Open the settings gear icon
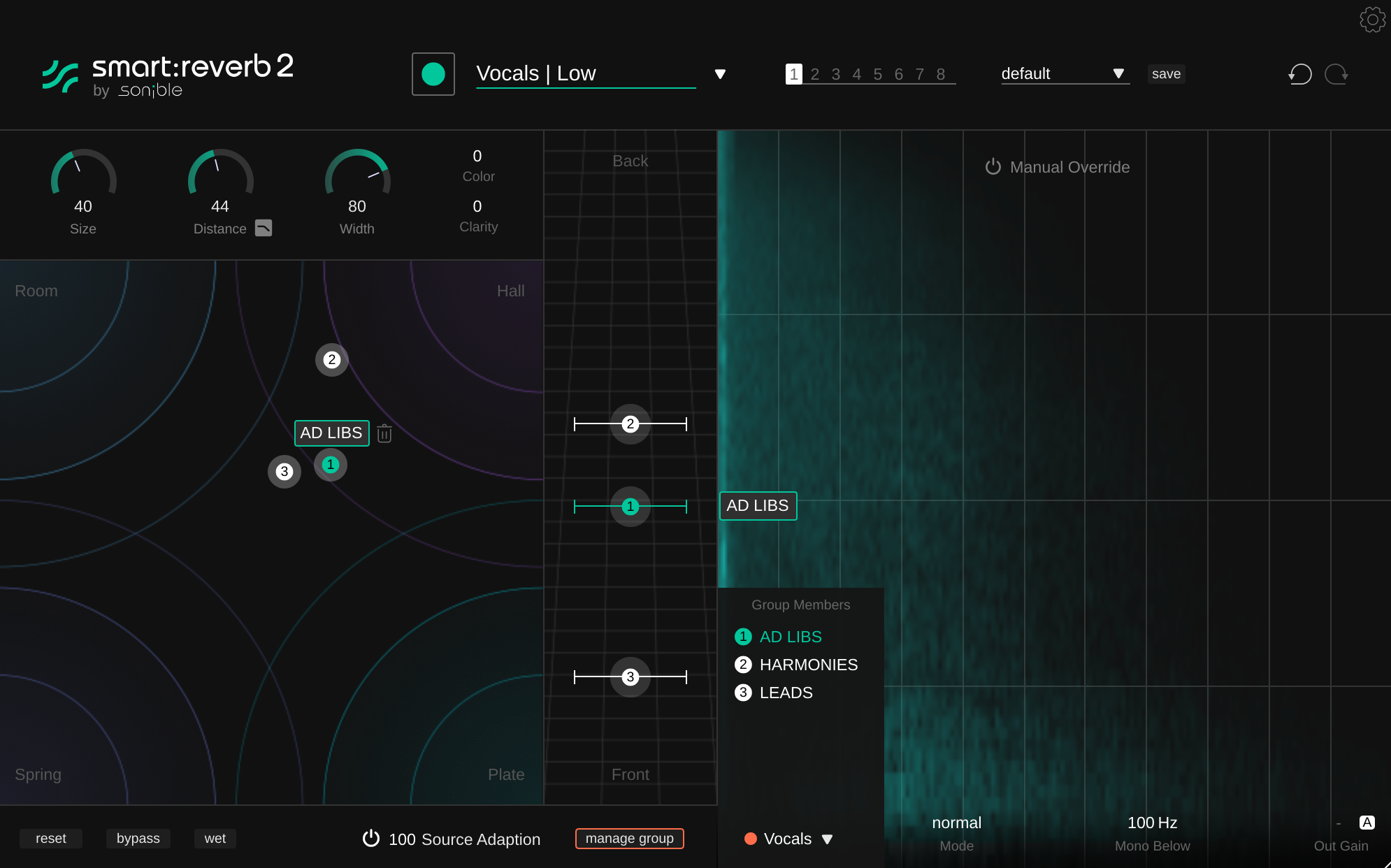This screenshot has height=868, width=1391. click(1372, 20)
